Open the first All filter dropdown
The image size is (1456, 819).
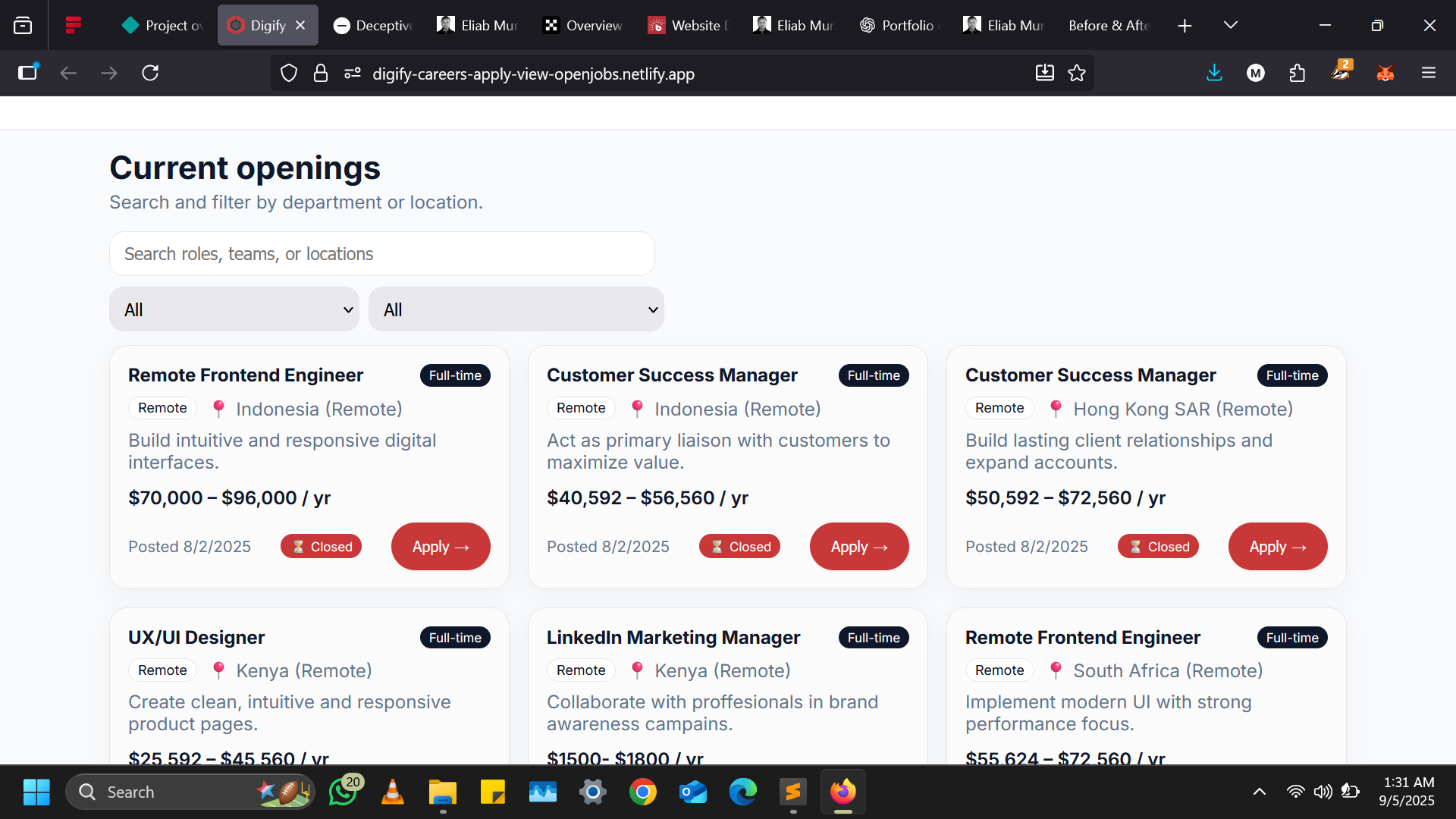click(234, 309)
